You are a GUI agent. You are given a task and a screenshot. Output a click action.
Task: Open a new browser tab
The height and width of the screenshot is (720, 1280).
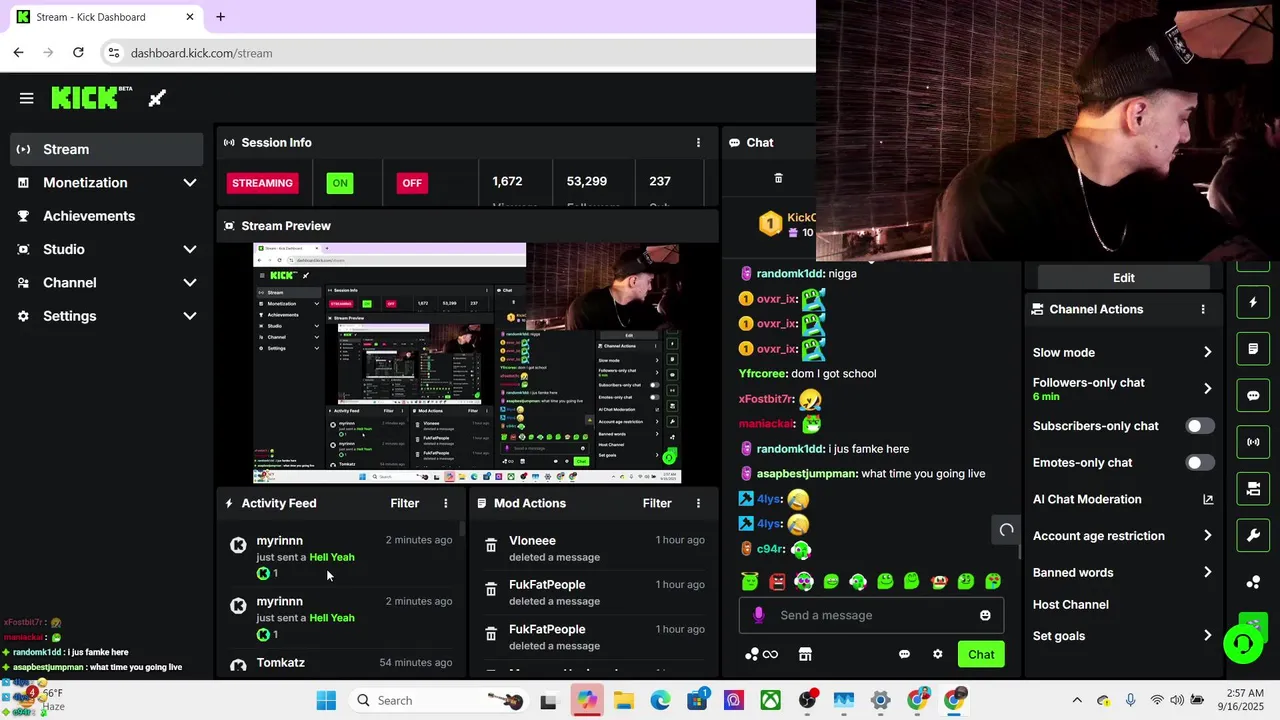[x=220, y=17]
